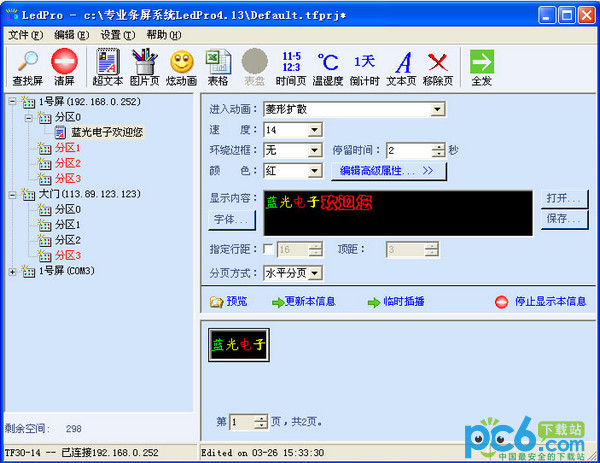Add a 倒计时 countdown page
600x463 pixels.
pos(364,68)
